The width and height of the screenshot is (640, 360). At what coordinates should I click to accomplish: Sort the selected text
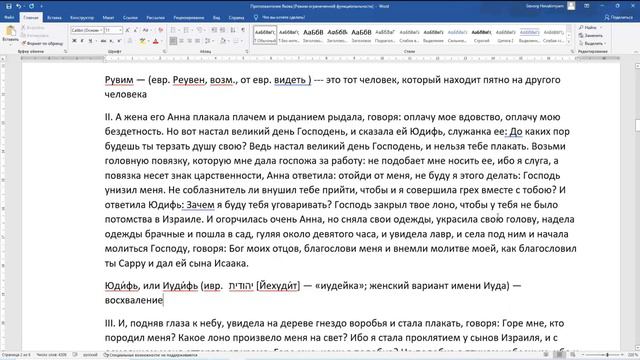pyautogui.click(x=233, y=31)
